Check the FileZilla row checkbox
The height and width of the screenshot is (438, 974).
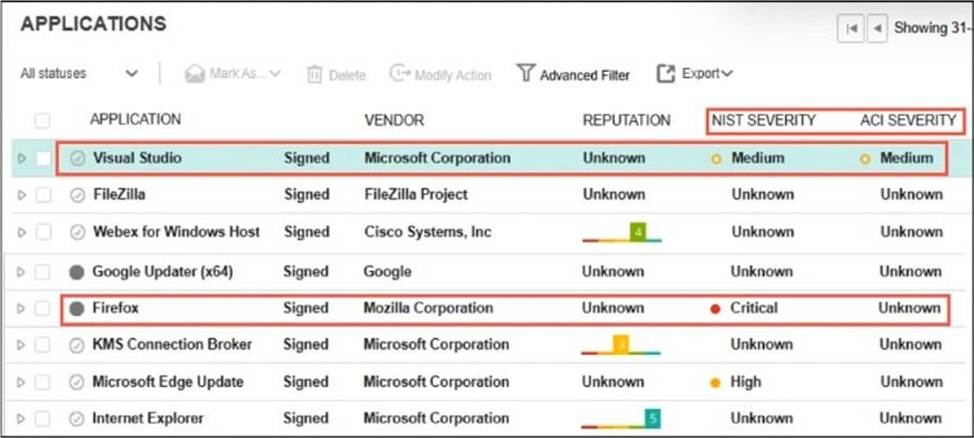tap(42, 195)
